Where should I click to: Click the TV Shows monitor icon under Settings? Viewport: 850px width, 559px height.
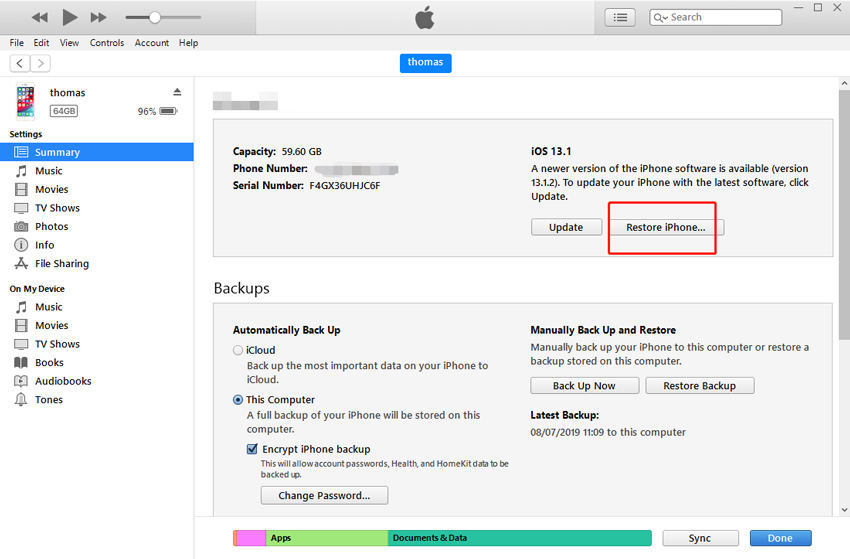21,208
